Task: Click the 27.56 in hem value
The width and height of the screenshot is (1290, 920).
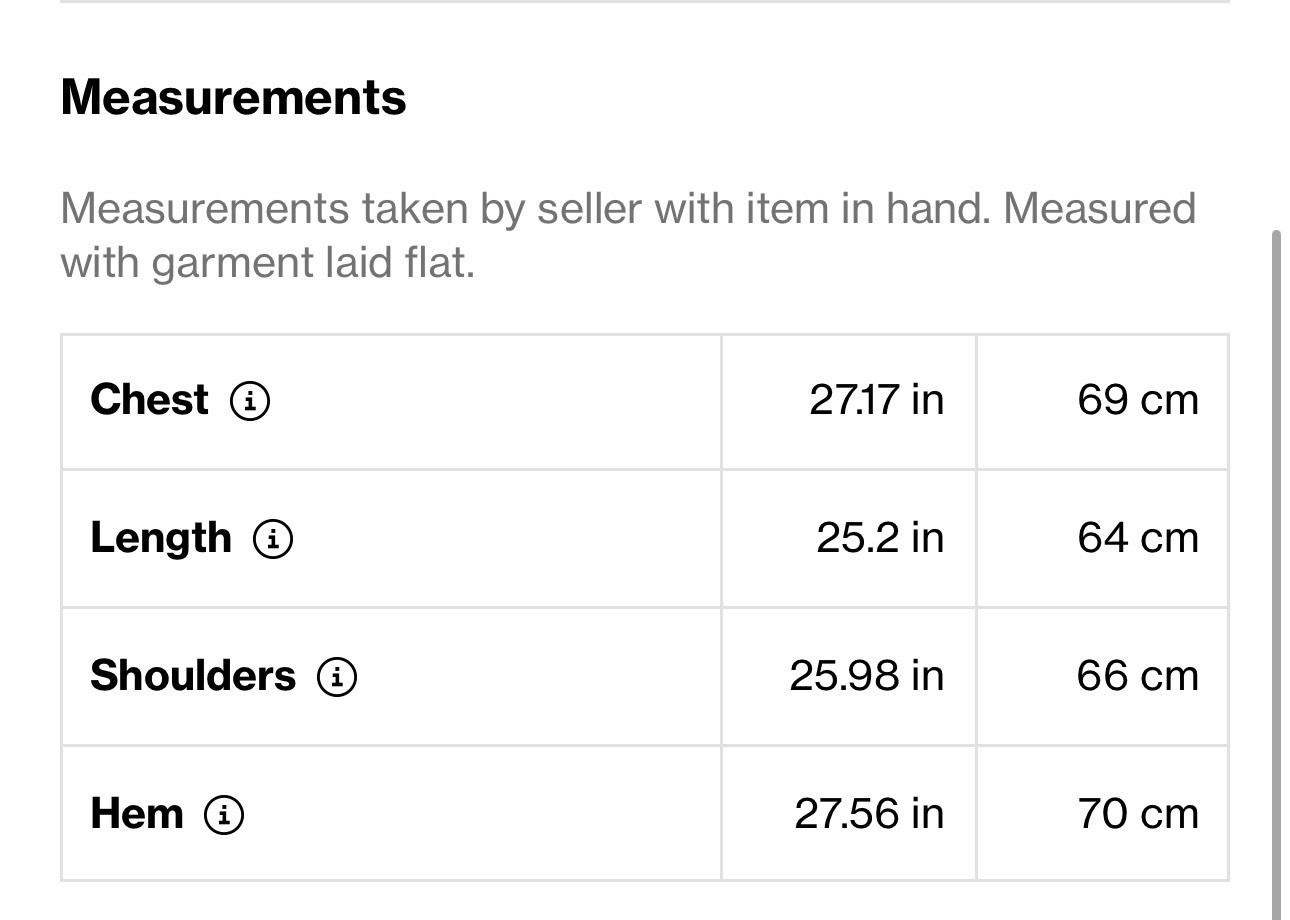Action: 869,814
